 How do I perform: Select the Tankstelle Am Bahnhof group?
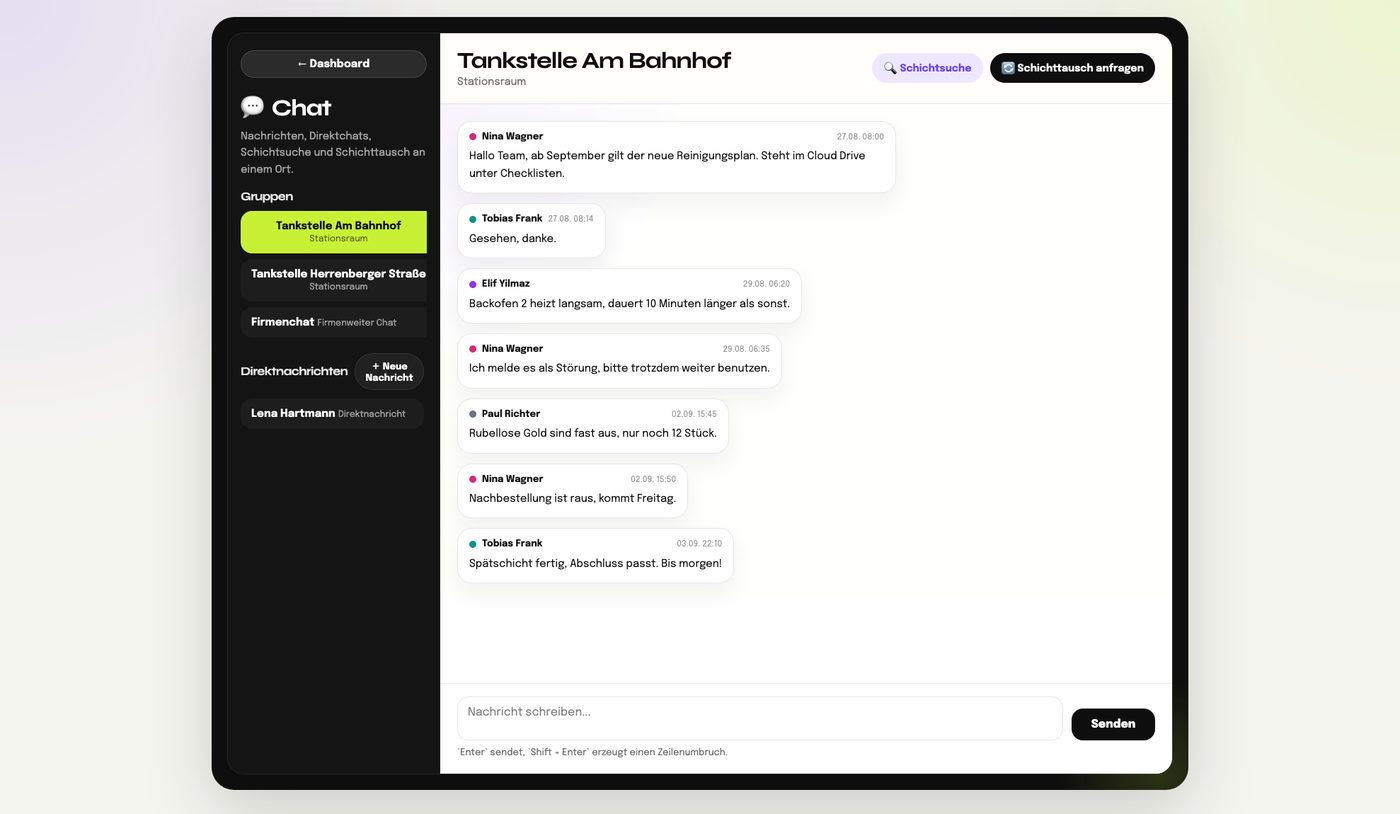tap(334, 232)
